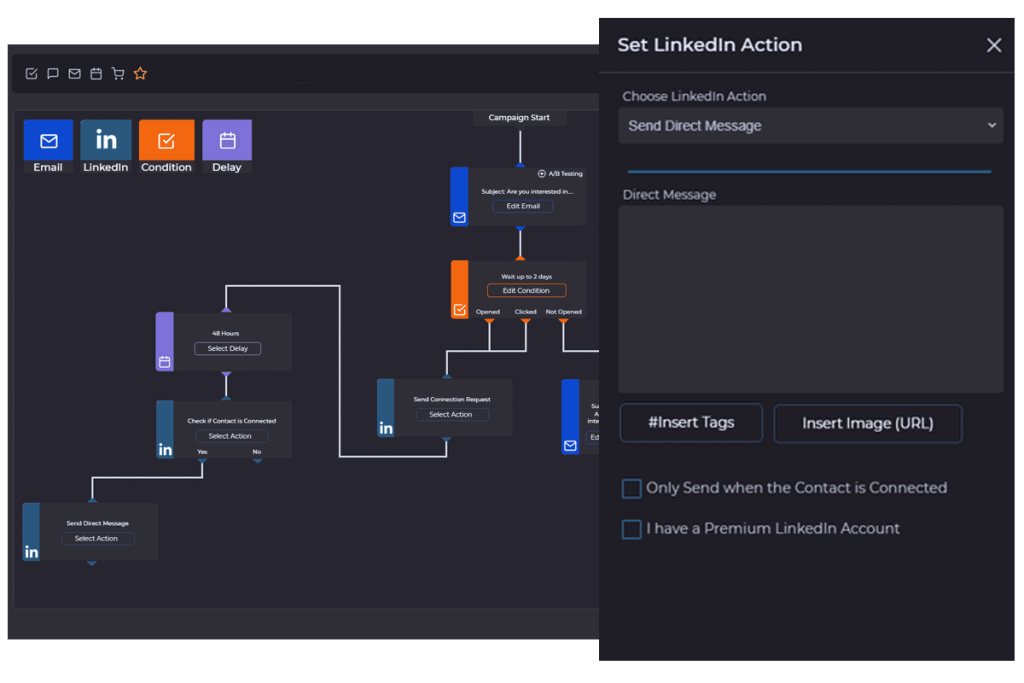Click the orange star favorite icon
The height and width of the screenshot is (683, 1024).
[x=140, y=74]
